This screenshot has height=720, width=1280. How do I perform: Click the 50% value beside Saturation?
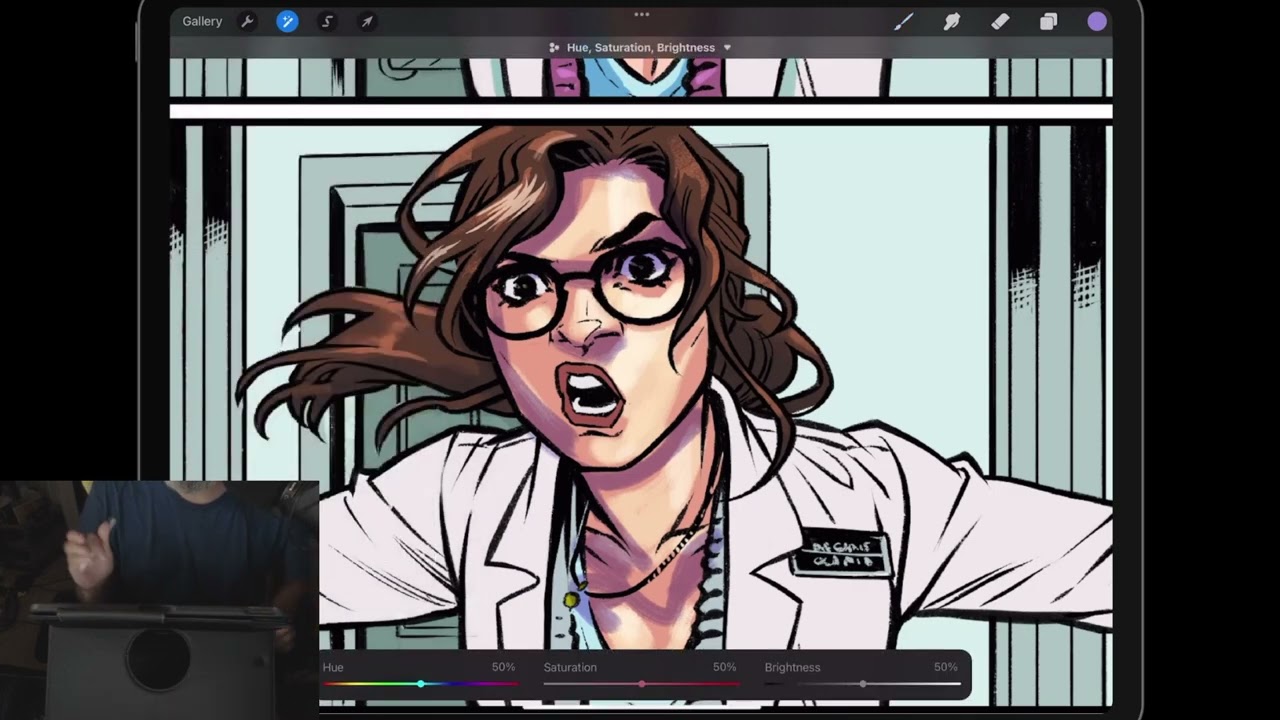coord(724,667)
